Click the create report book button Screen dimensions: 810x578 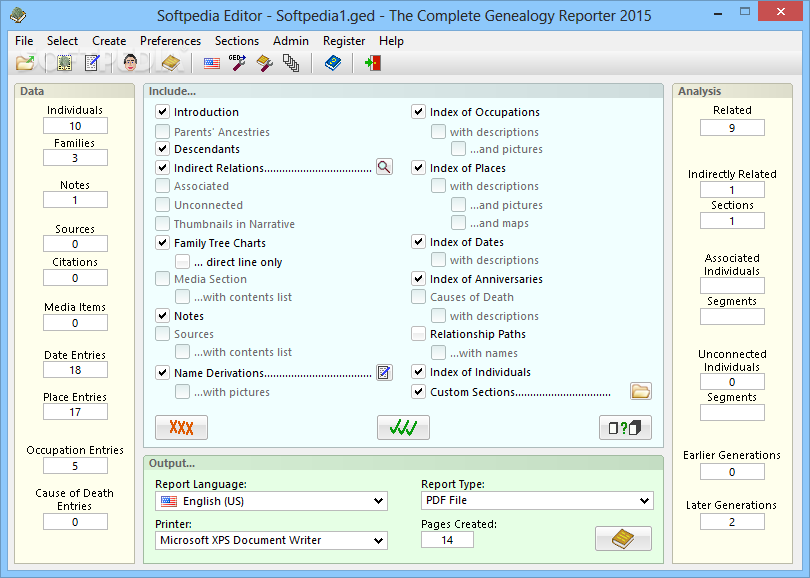(x=623, y=539)
